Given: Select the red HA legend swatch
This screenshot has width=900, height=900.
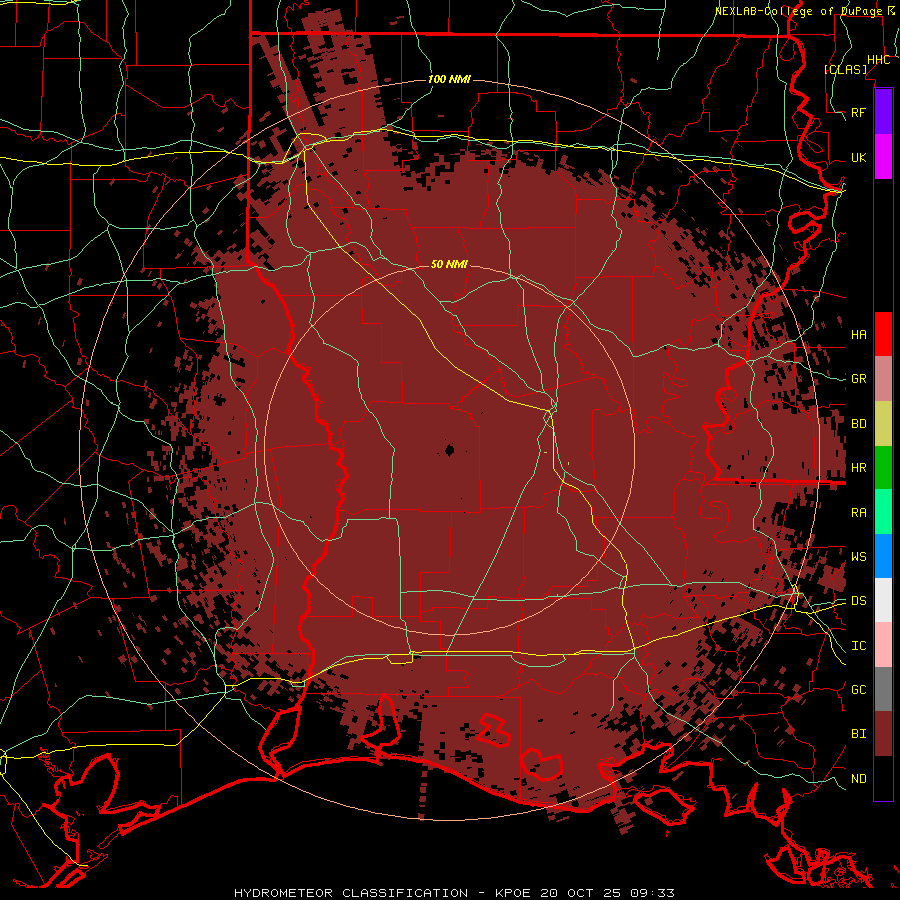Looking at the screenshot, I should (883, 334).
